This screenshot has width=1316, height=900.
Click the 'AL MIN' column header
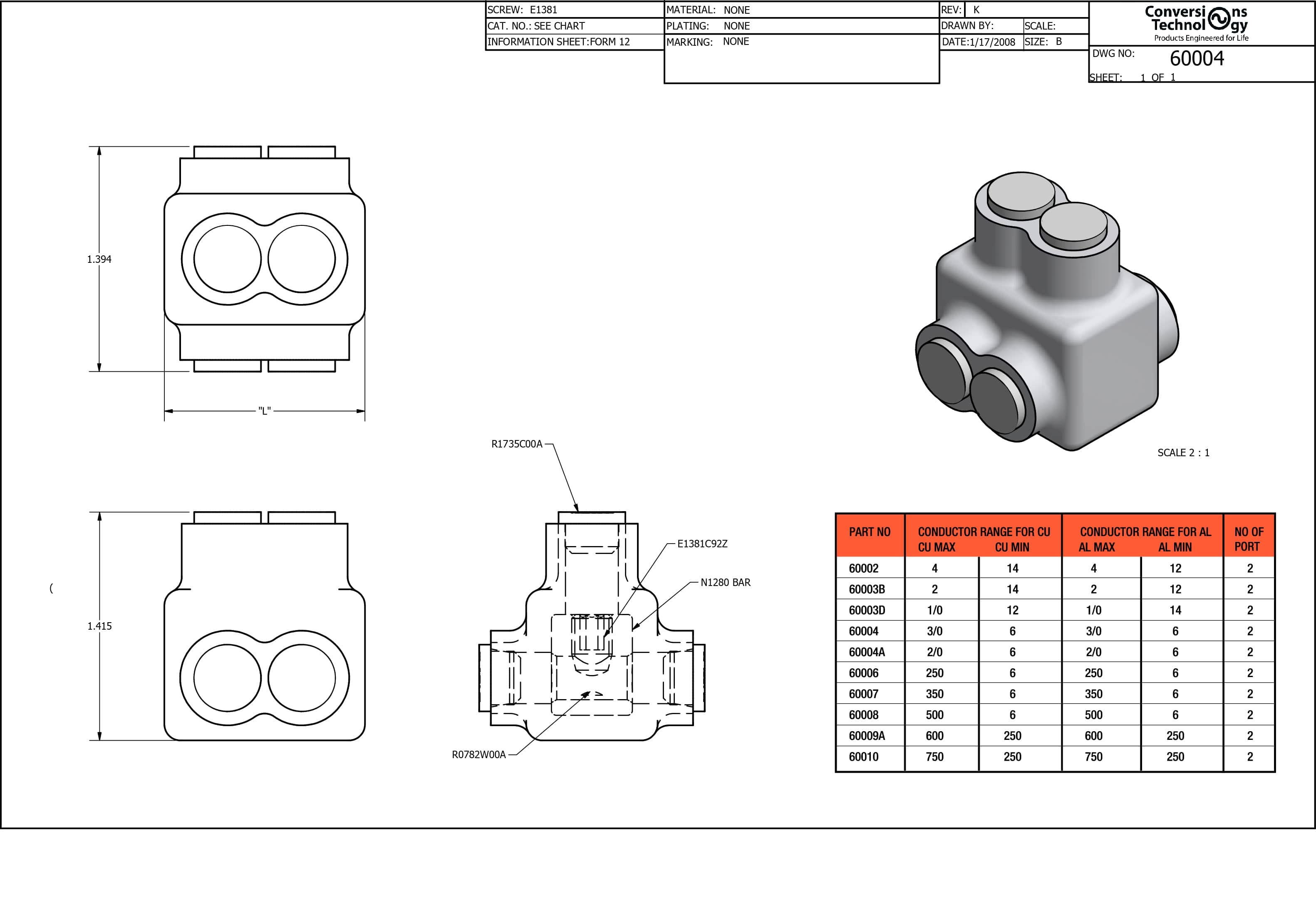1175,547
